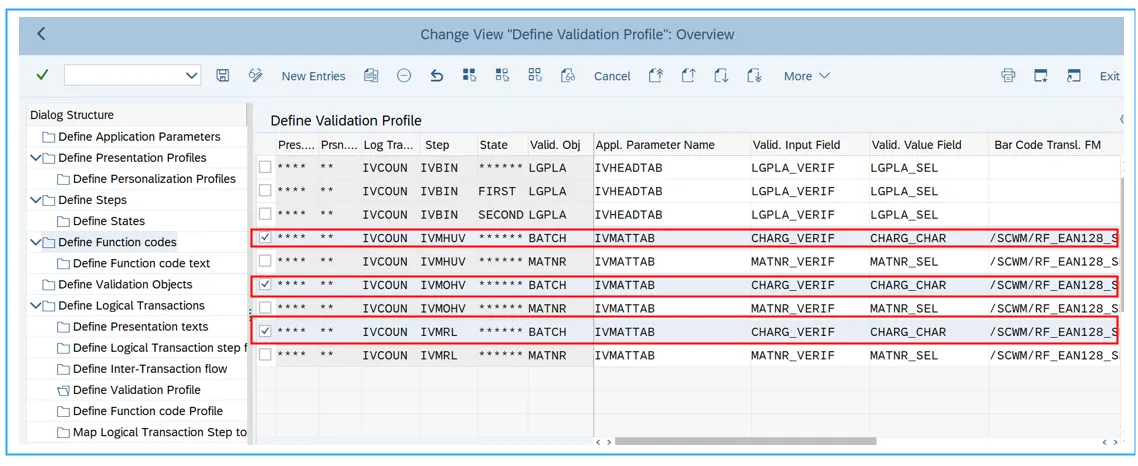
Task: Click the Appl. Parameter Name column header
Action: tap(655, 145)
